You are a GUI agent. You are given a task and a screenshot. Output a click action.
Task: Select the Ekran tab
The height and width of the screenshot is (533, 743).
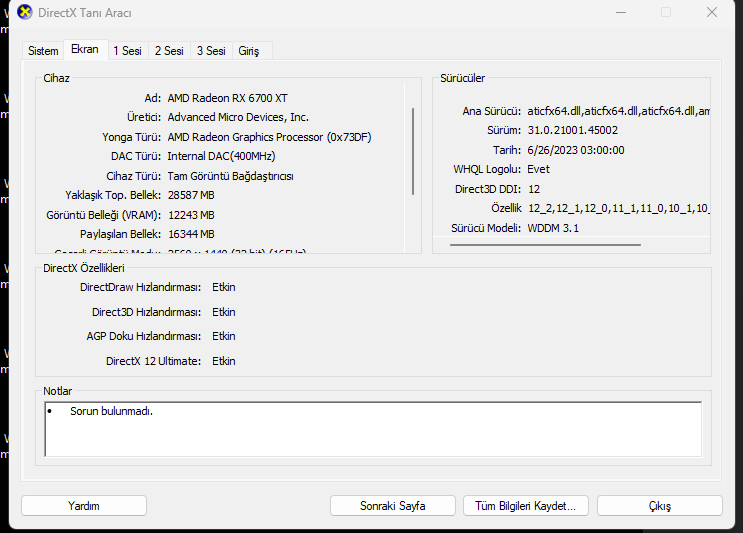(x=85, y=49)
